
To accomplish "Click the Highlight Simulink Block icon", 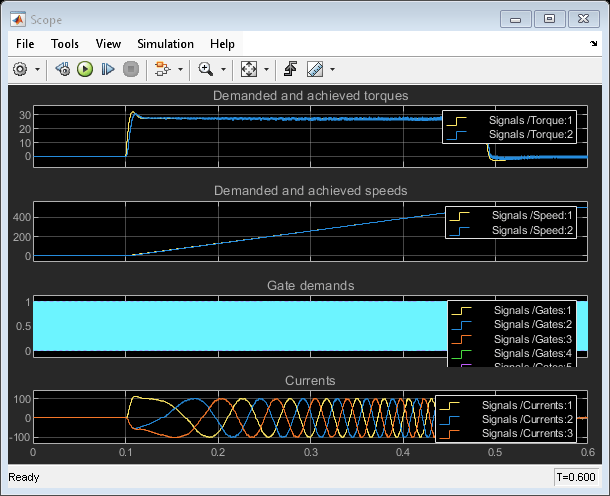I will [x=162, y=69].
